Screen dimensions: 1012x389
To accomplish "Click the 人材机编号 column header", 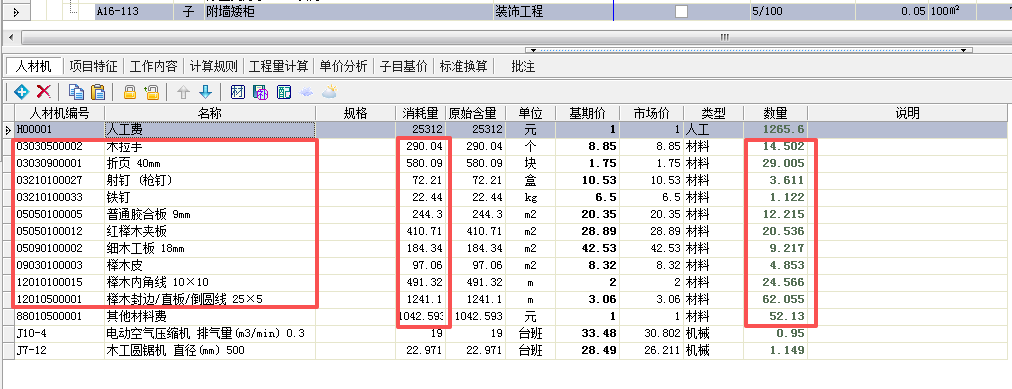I will 59,113.
